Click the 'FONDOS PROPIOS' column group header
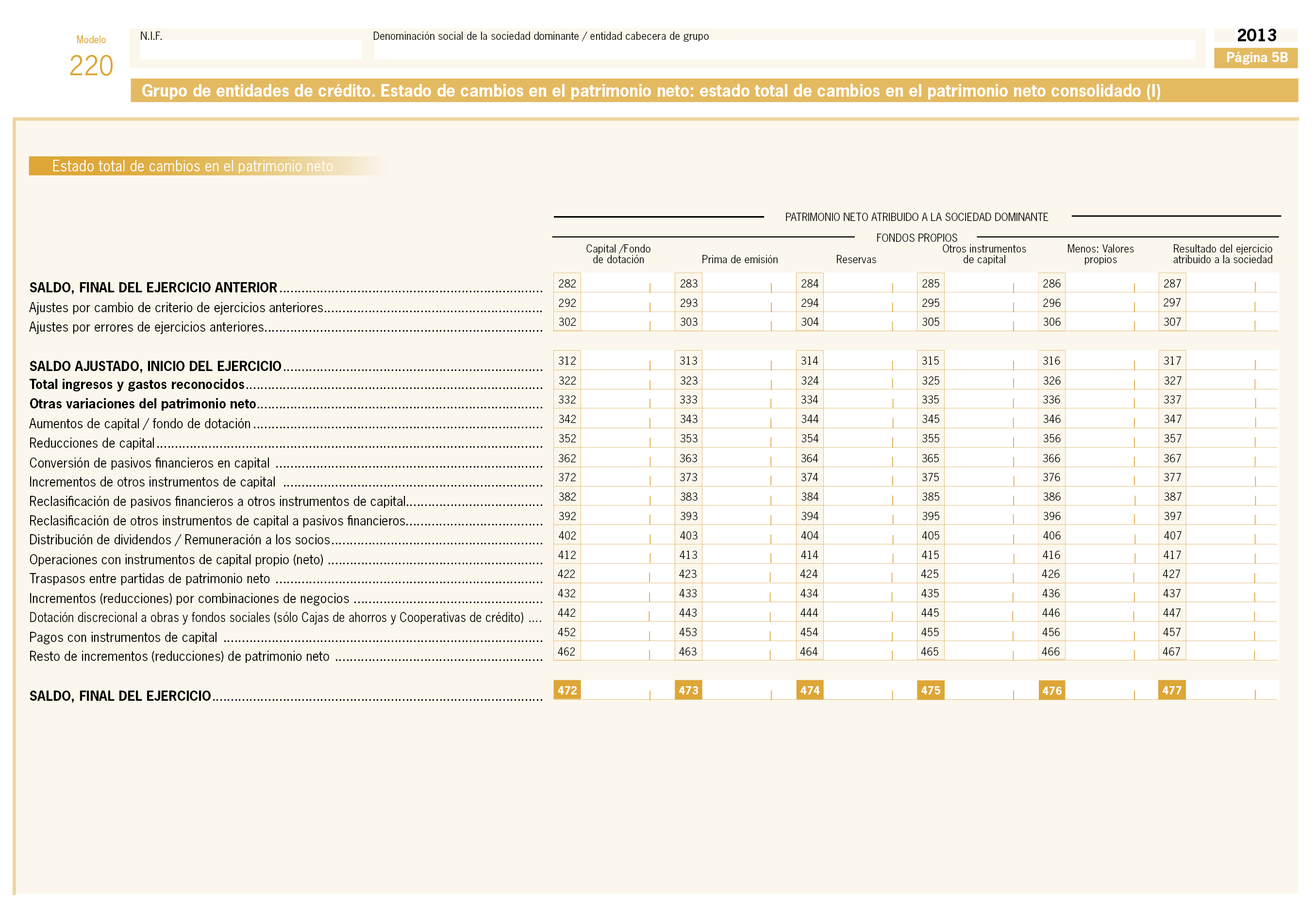 917,238
